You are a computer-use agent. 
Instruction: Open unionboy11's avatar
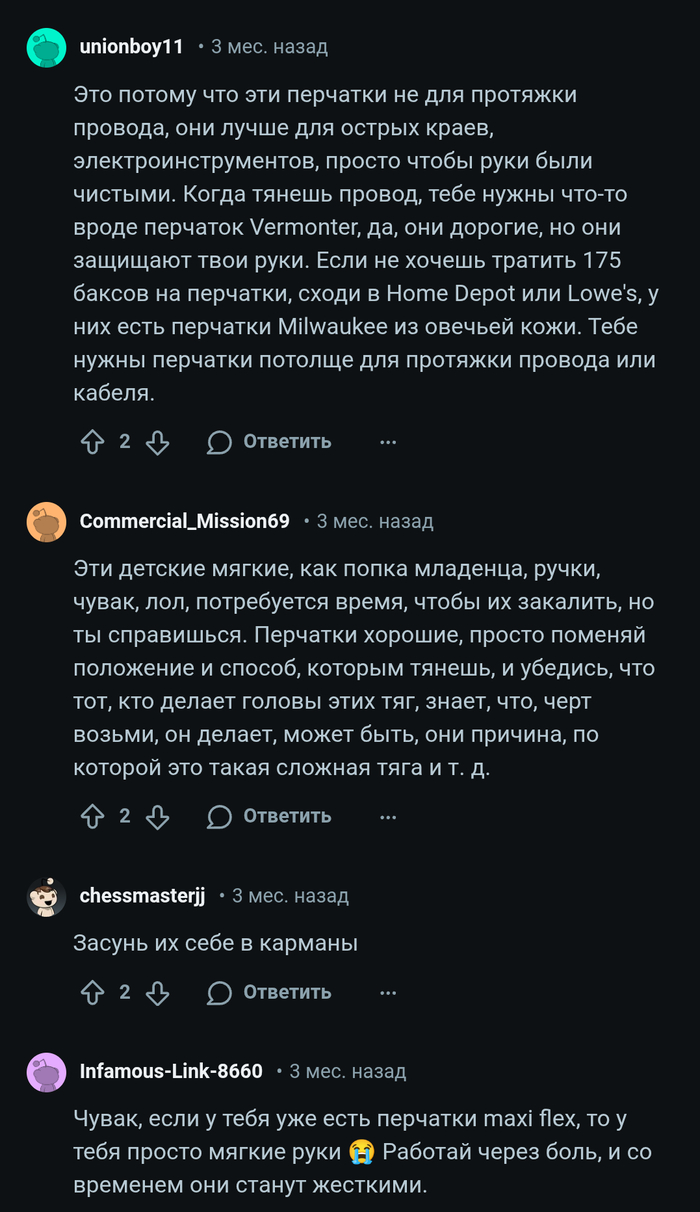point(46,47)
